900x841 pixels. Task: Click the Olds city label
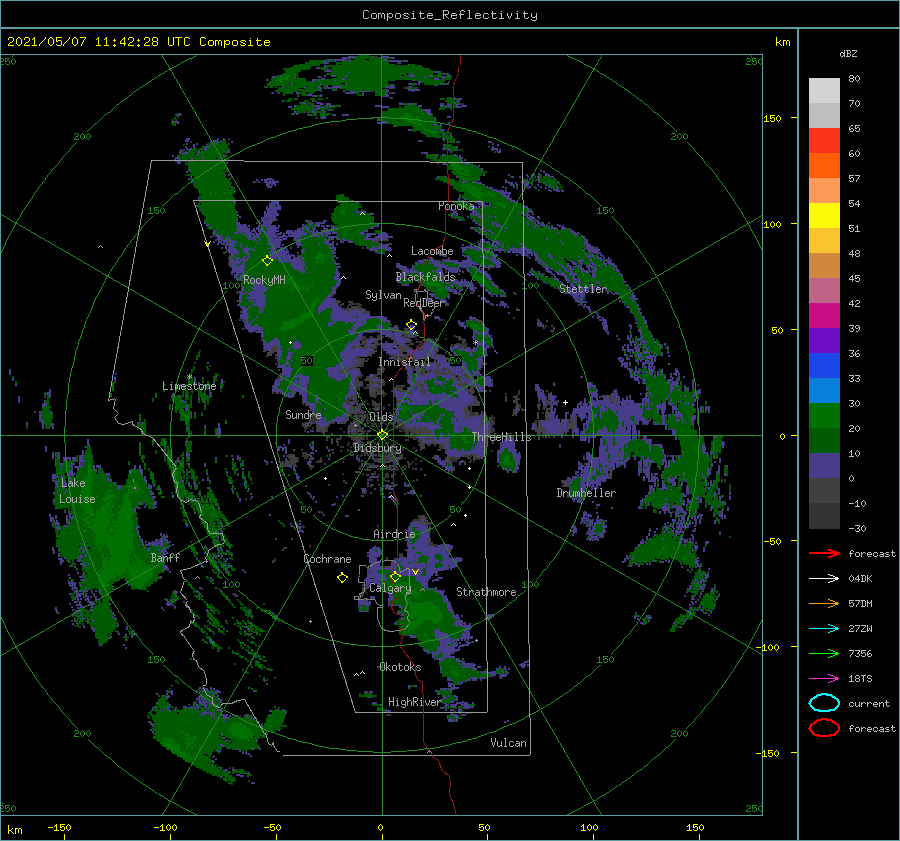point(381,417)
